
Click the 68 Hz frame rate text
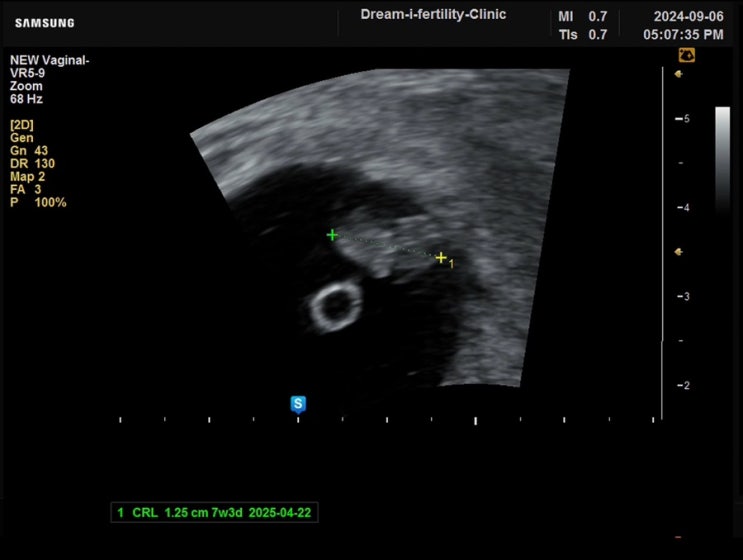[x=26, y=99]
